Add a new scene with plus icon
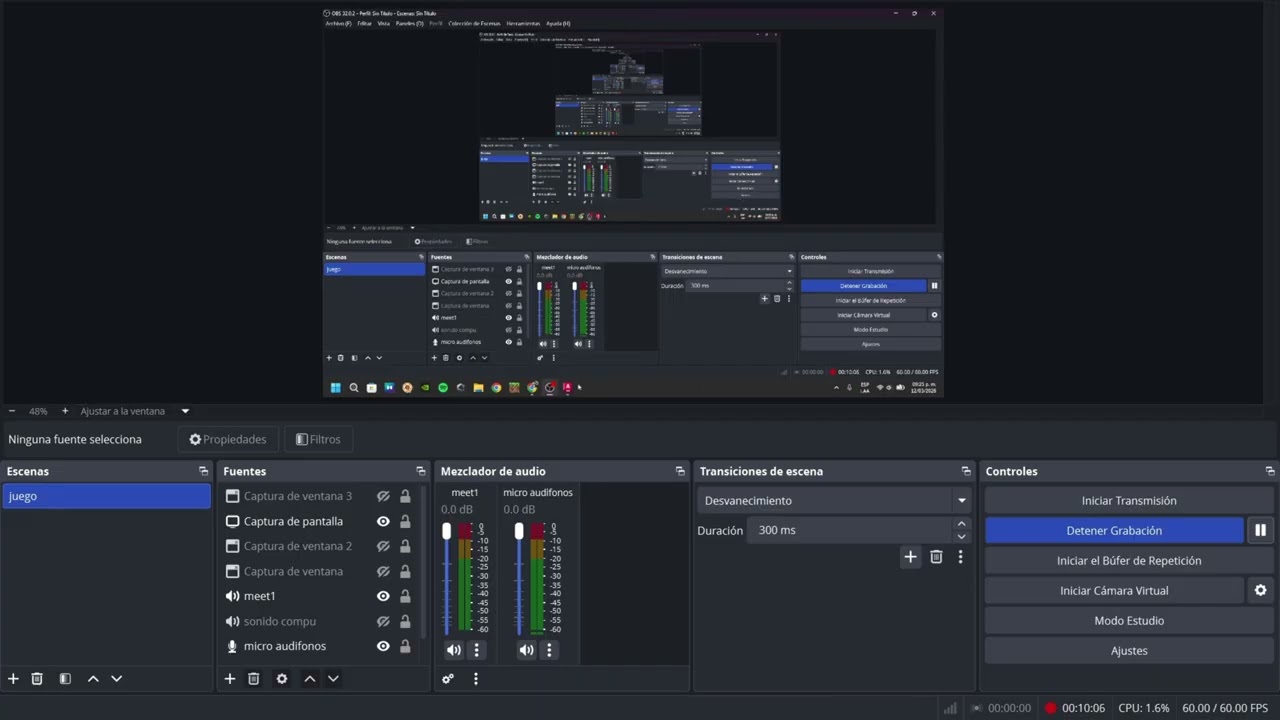 pyautogui.click(x=13, y=678)
